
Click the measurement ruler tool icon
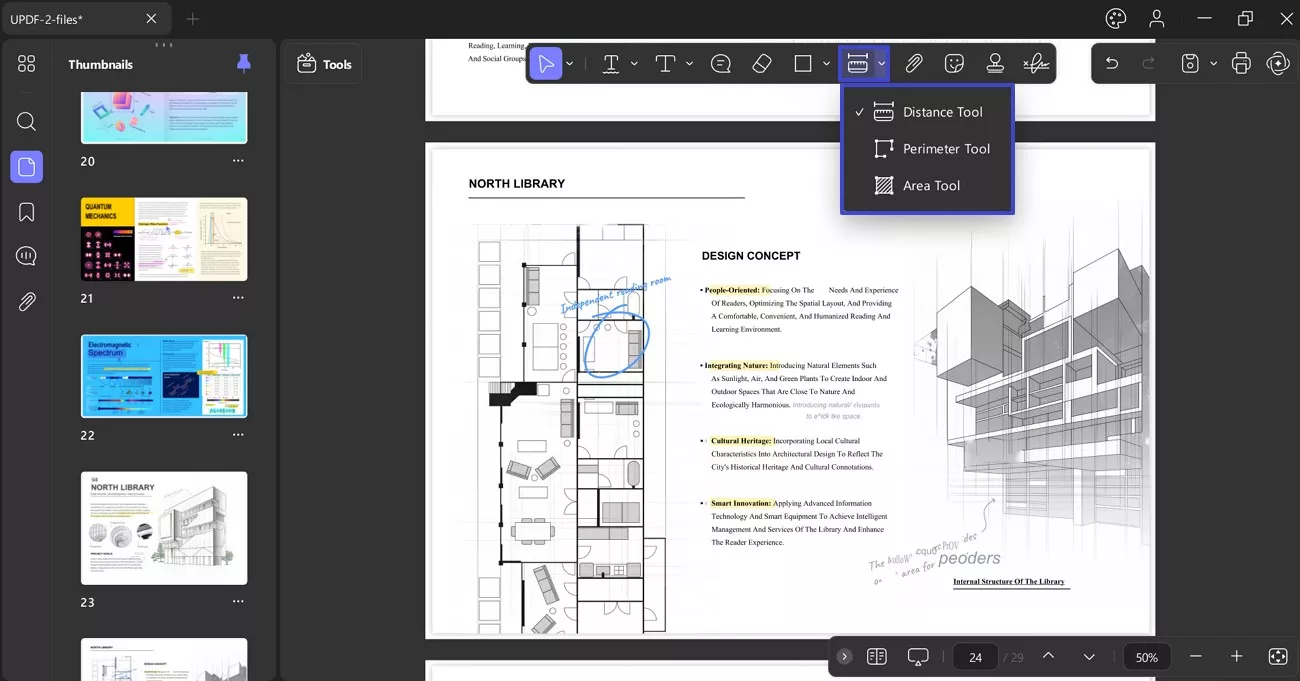[x=857, y=64]
